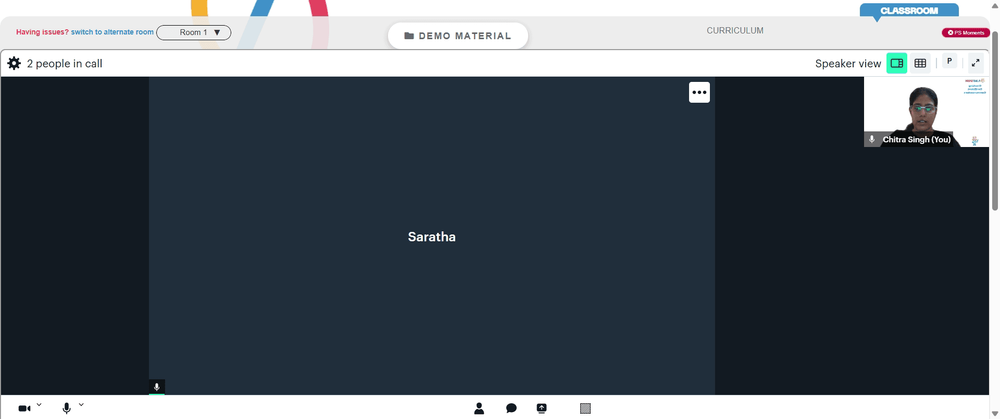1000x419 pixels.
Task: Click the gray square stop button
Action: tap(585, 408)
